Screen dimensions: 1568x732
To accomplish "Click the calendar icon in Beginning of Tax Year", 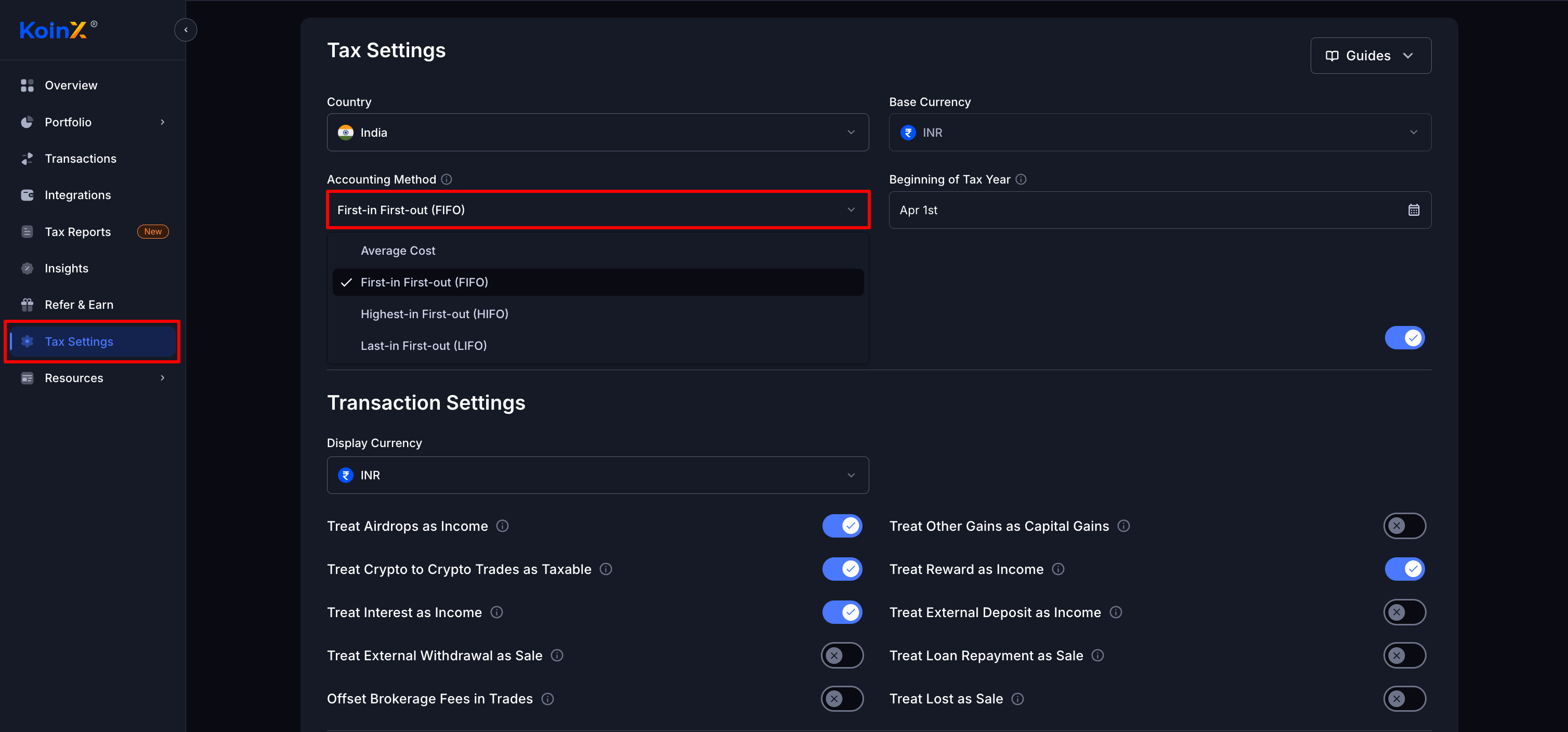I will point(1414,210).
